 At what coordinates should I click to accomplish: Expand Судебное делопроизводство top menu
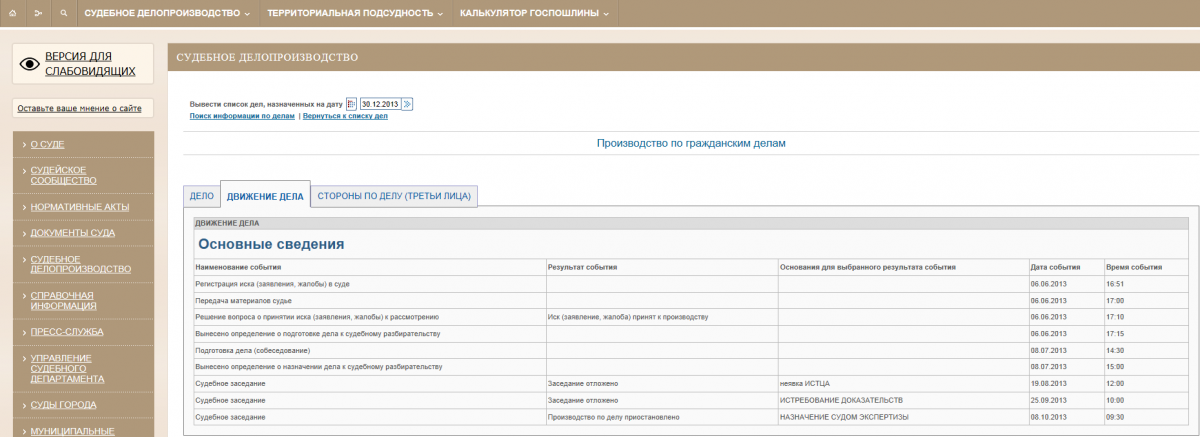(167, 14)
